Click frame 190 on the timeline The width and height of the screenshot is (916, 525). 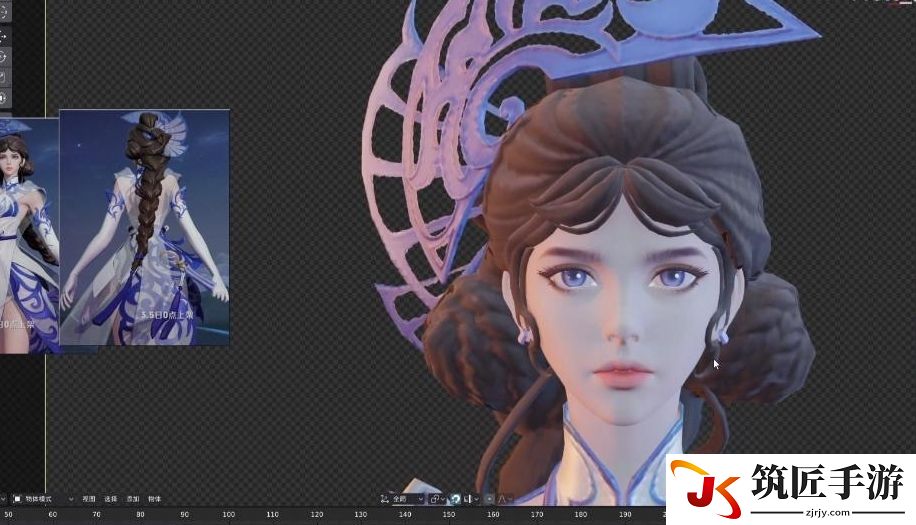point(625,514)
